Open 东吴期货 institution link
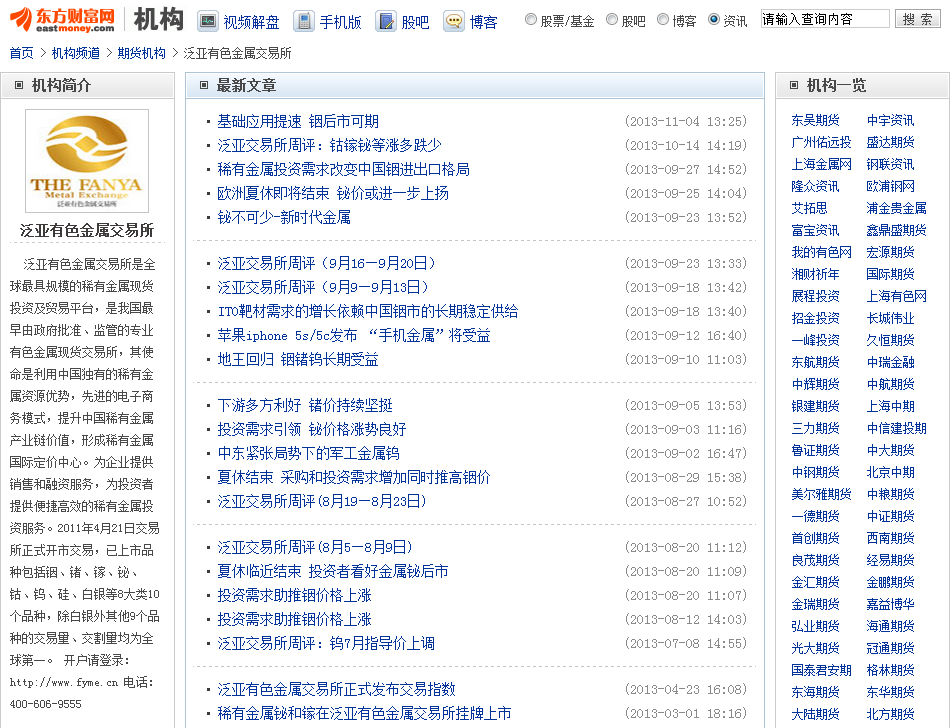 (815, 120)
